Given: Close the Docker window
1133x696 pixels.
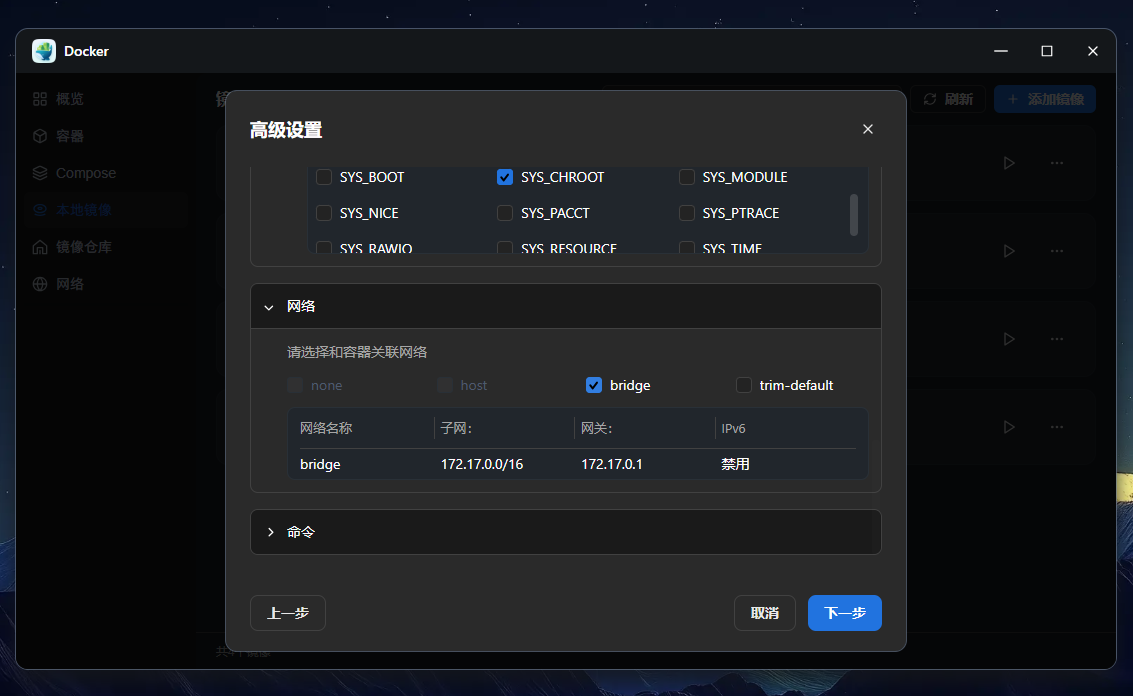Looking at the screenshot, I should [1093, 51].
